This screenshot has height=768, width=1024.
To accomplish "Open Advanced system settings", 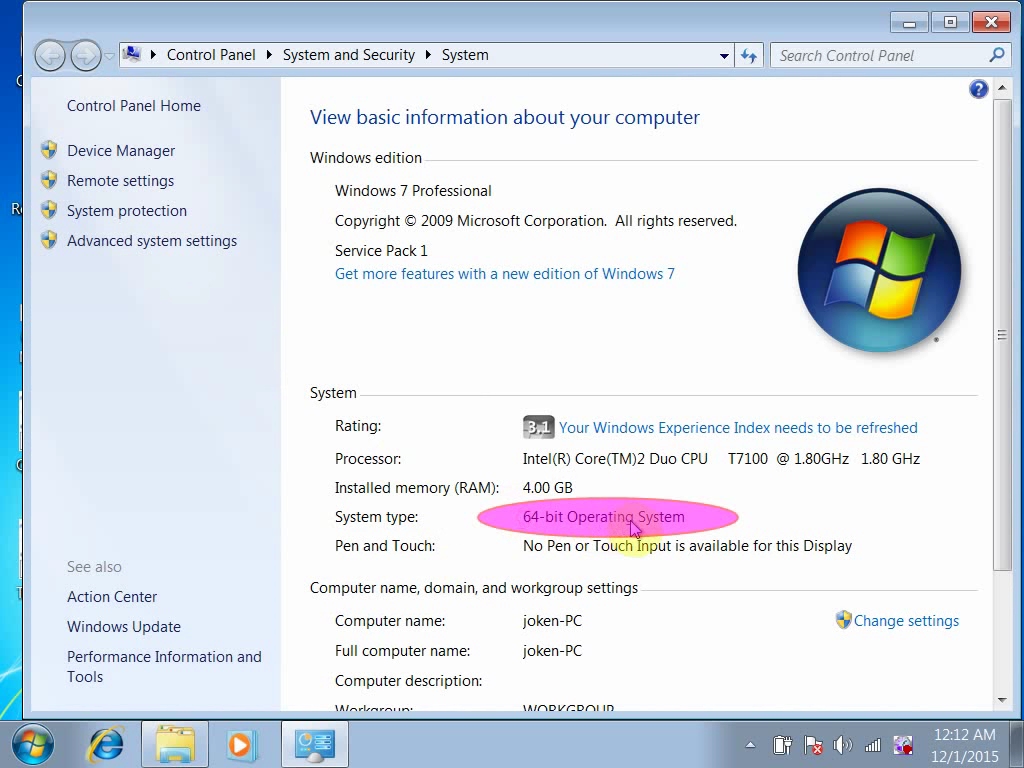I will click(x=152, y=241).
